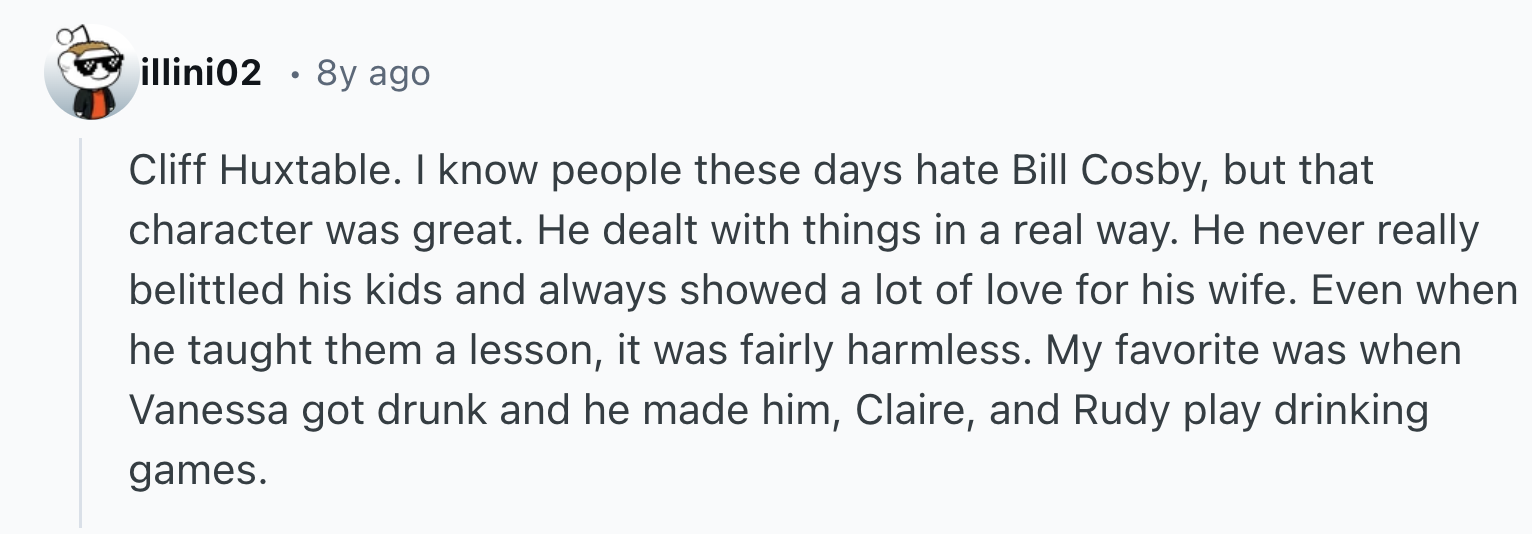Click the dot separator before the timestamp
1532x534 pixels.
293,74
